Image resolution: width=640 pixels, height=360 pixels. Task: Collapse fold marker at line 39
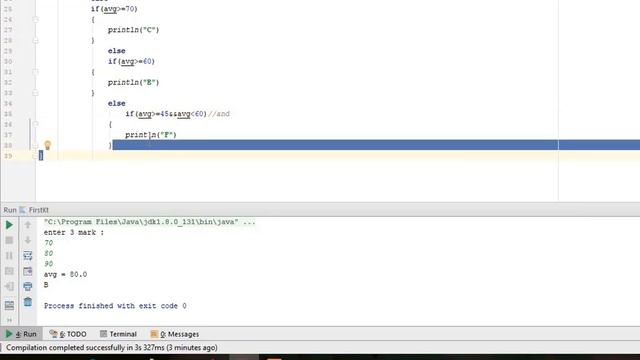36,156
